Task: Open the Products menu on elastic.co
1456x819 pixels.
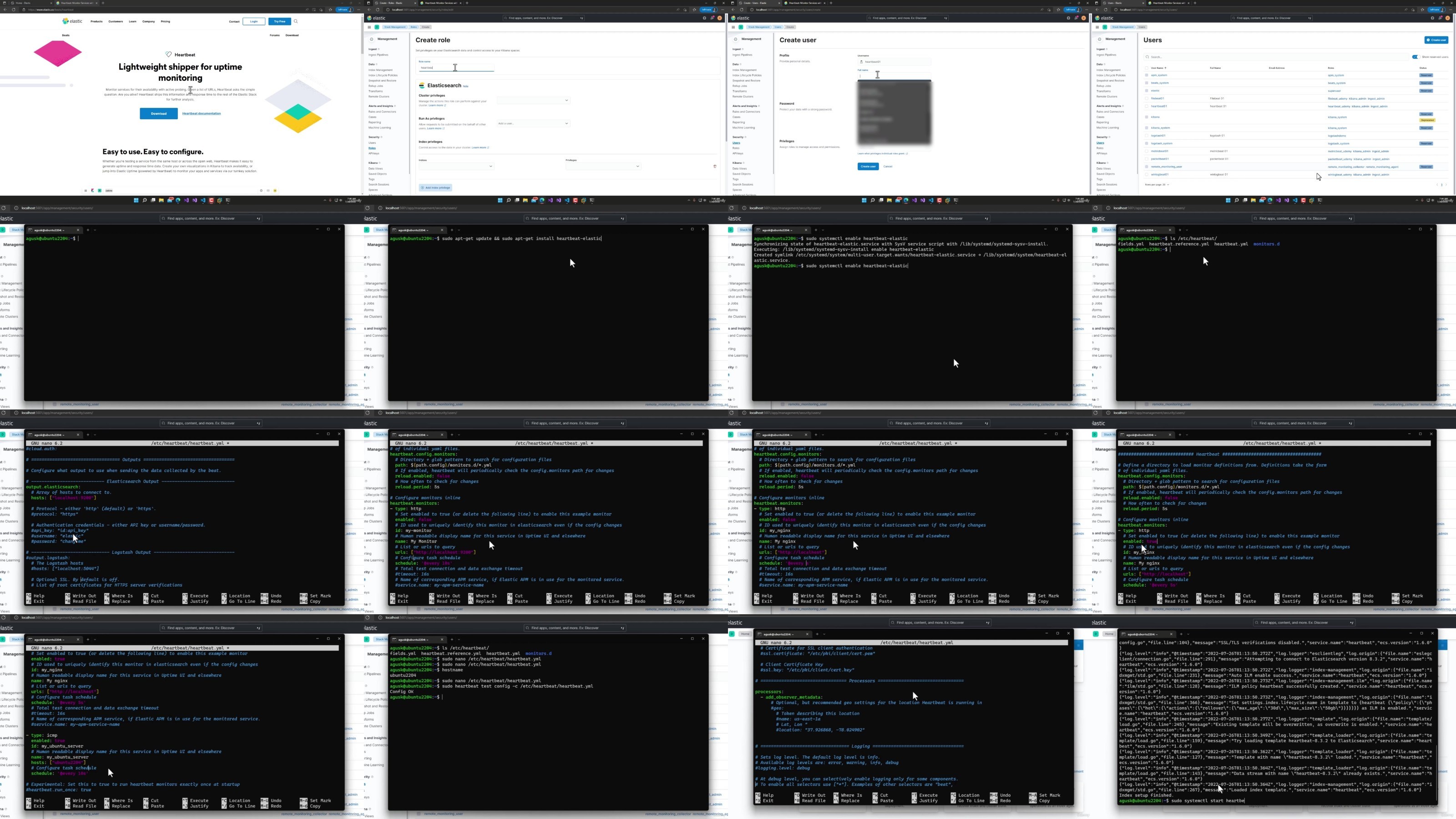Action: click(x=96, y=21)
